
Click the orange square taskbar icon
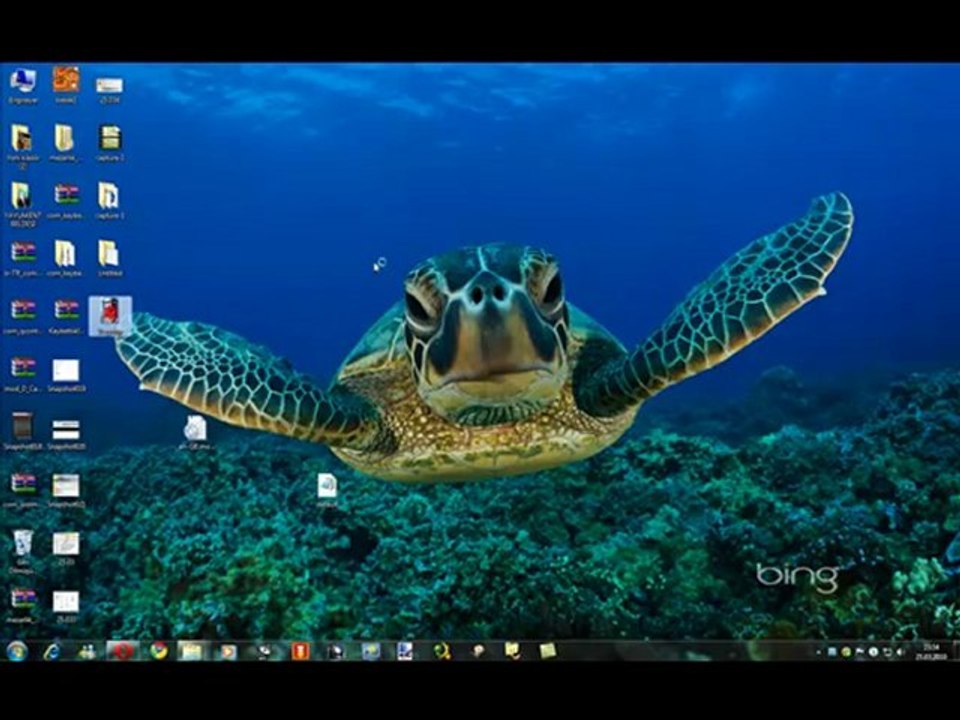300,651
